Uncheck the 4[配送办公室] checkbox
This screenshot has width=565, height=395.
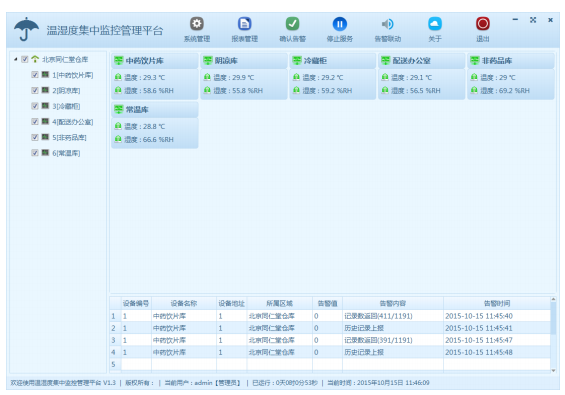[35, 121]
